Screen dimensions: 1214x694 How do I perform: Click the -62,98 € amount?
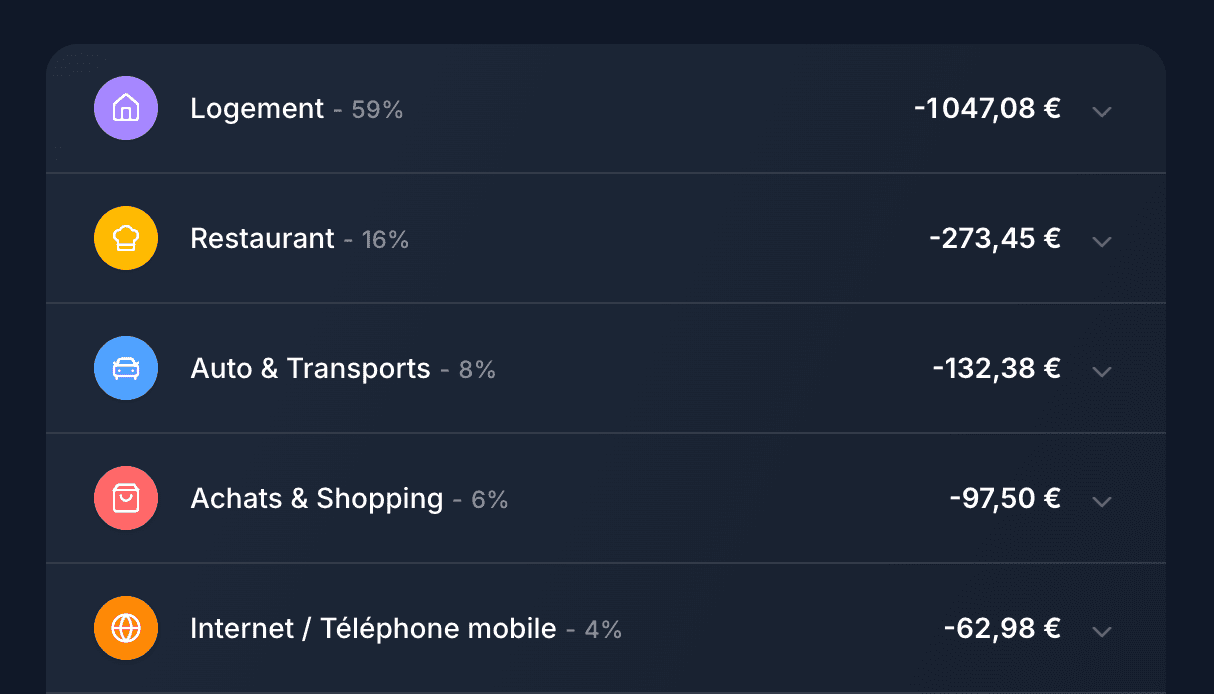point(1002,628)
